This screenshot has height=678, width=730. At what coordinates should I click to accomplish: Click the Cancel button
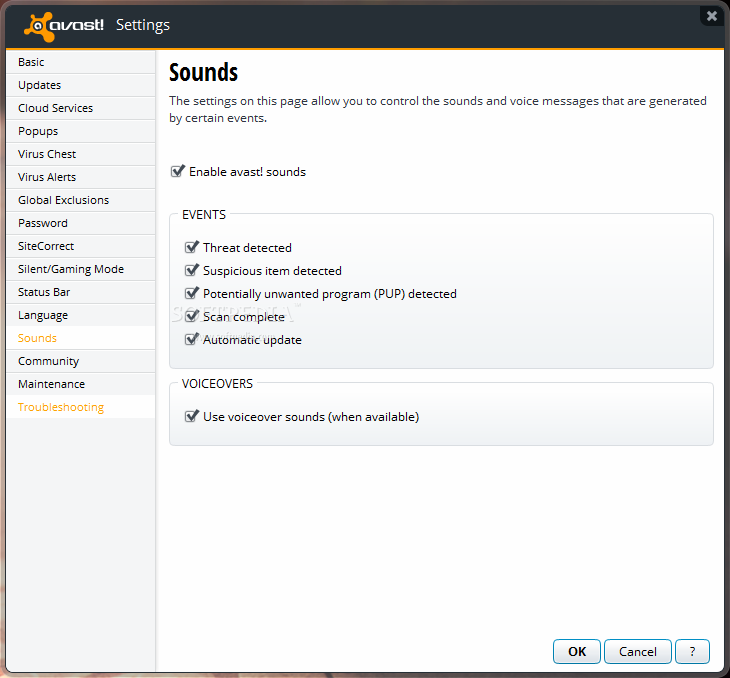click(x=638, y=651)
